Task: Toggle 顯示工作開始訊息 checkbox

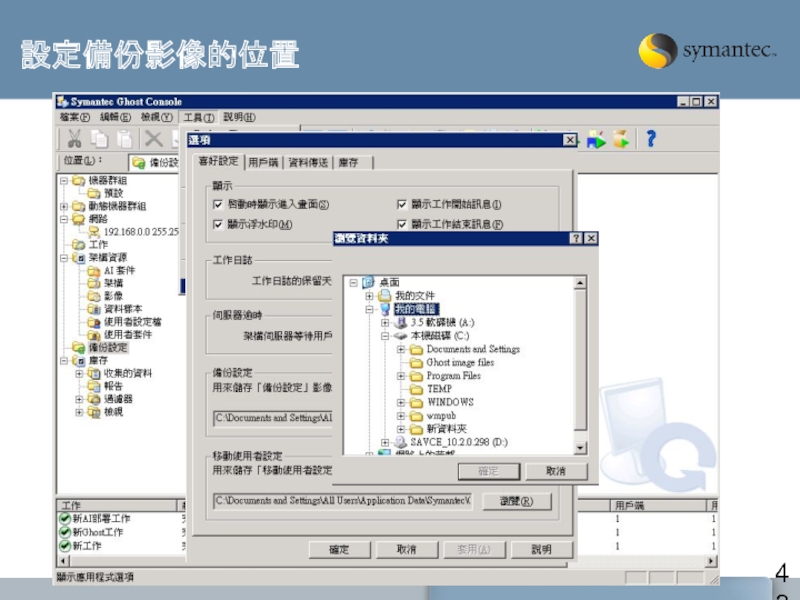Action: click(402, 205)
